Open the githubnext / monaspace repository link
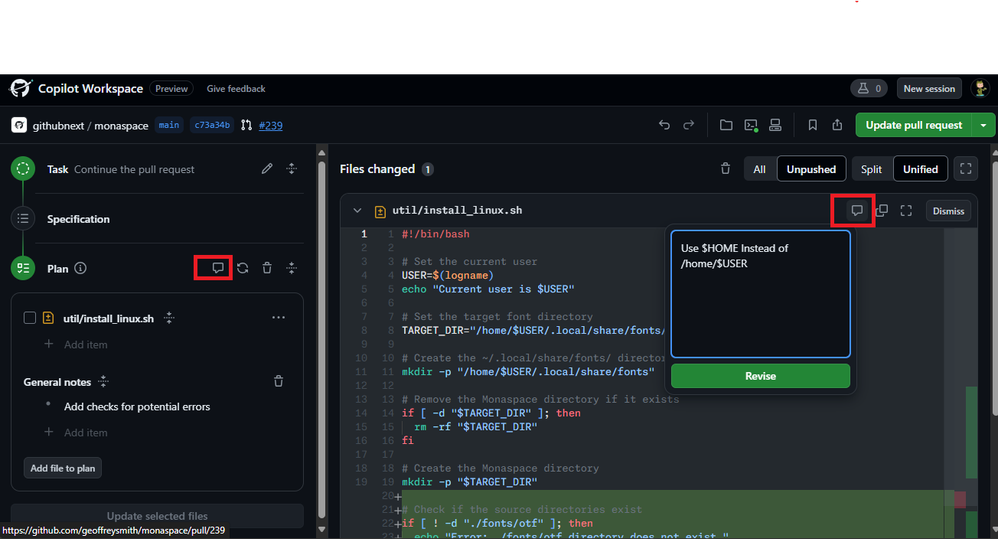 point(90,125)
